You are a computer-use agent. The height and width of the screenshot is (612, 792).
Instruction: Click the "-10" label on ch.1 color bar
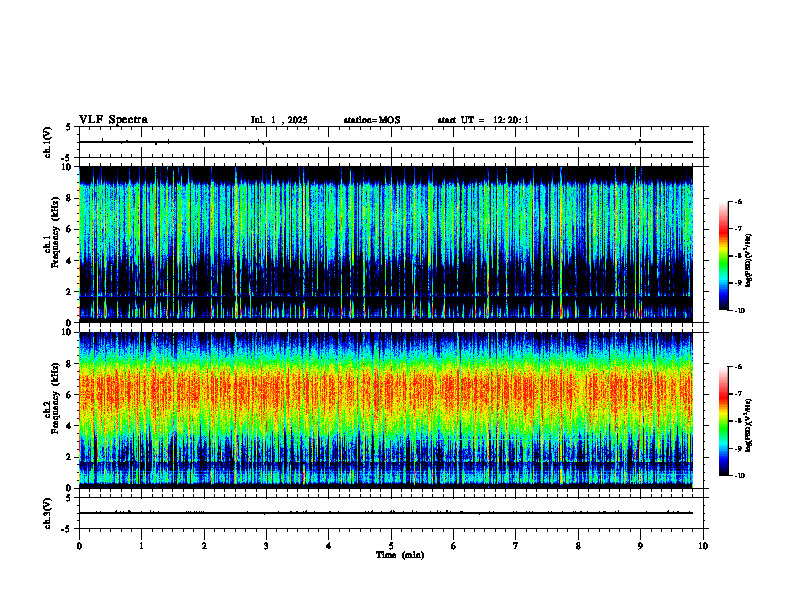[739, 311]
